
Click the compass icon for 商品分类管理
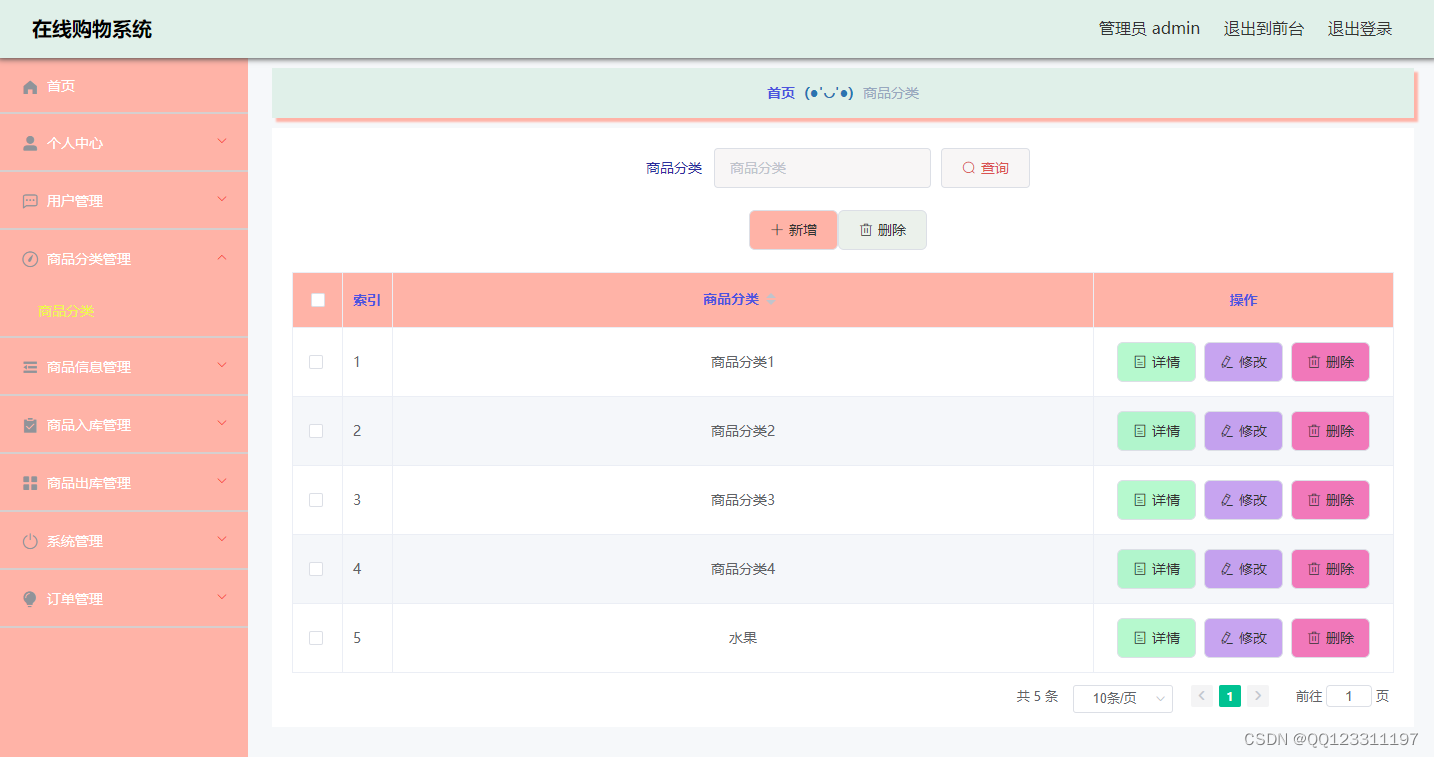coord(30,259)
